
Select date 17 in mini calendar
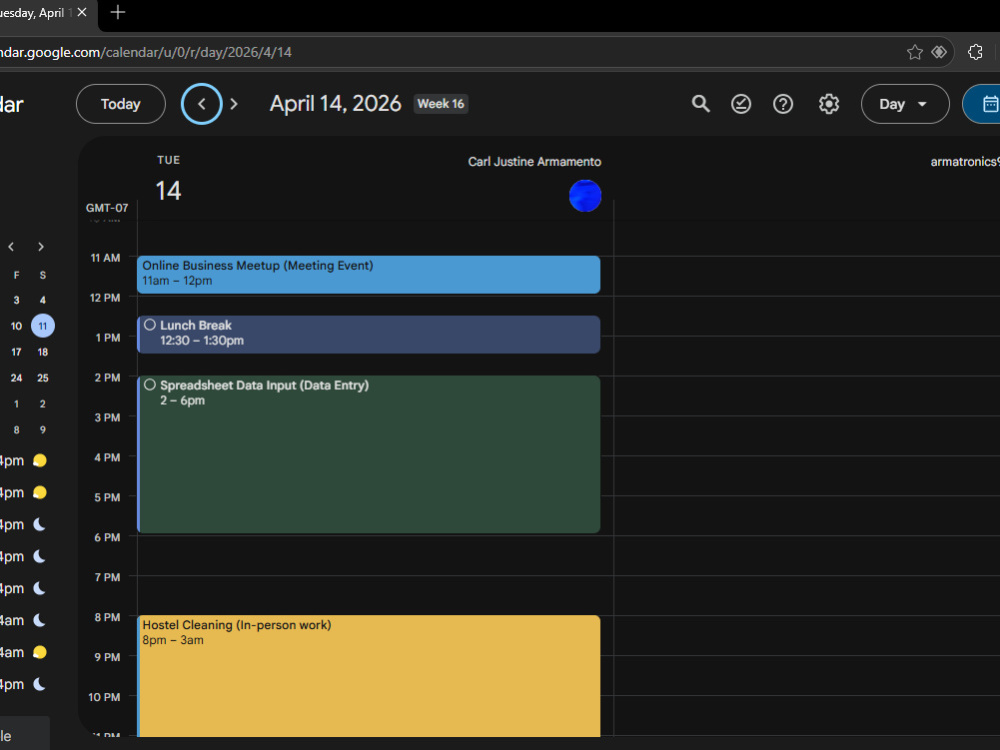(x=17, y=352)
